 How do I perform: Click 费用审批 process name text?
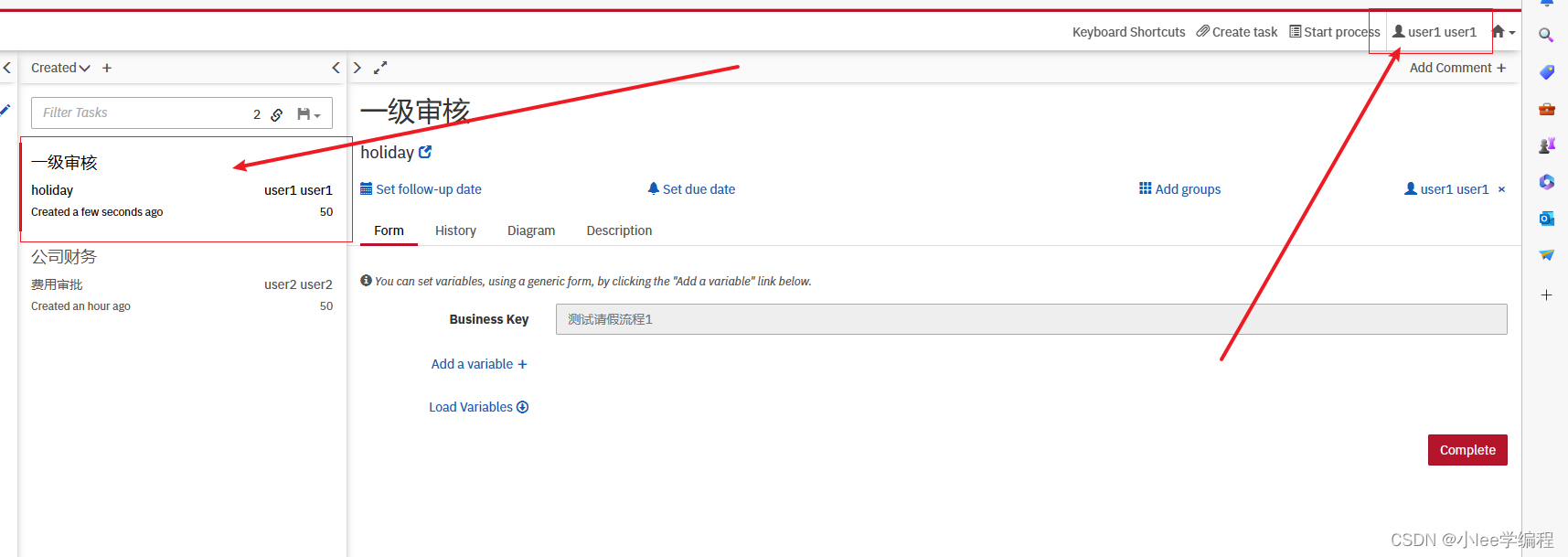(57, 284)
